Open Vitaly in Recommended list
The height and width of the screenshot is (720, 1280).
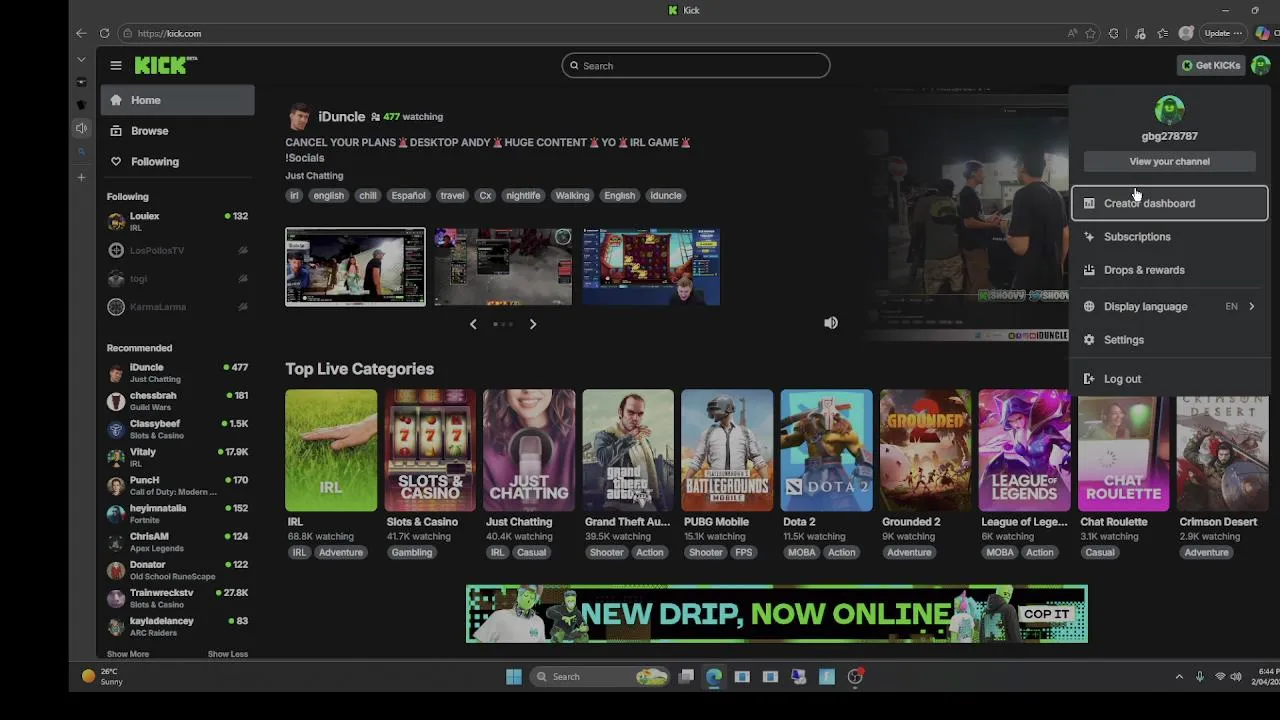click(x=178, y=457)
